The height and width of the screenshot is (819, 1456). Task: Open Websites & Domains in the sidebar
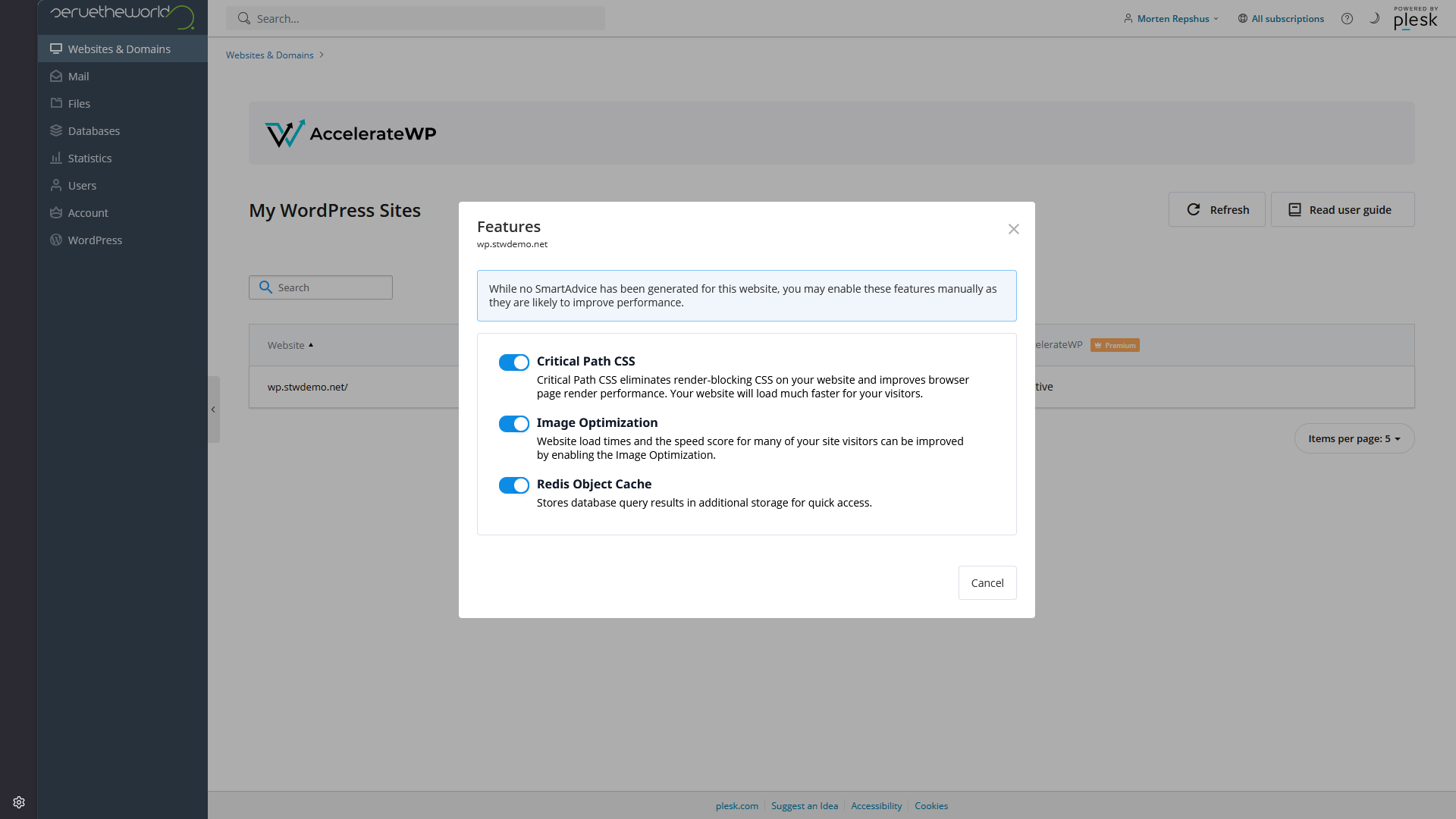click(123, 49)
